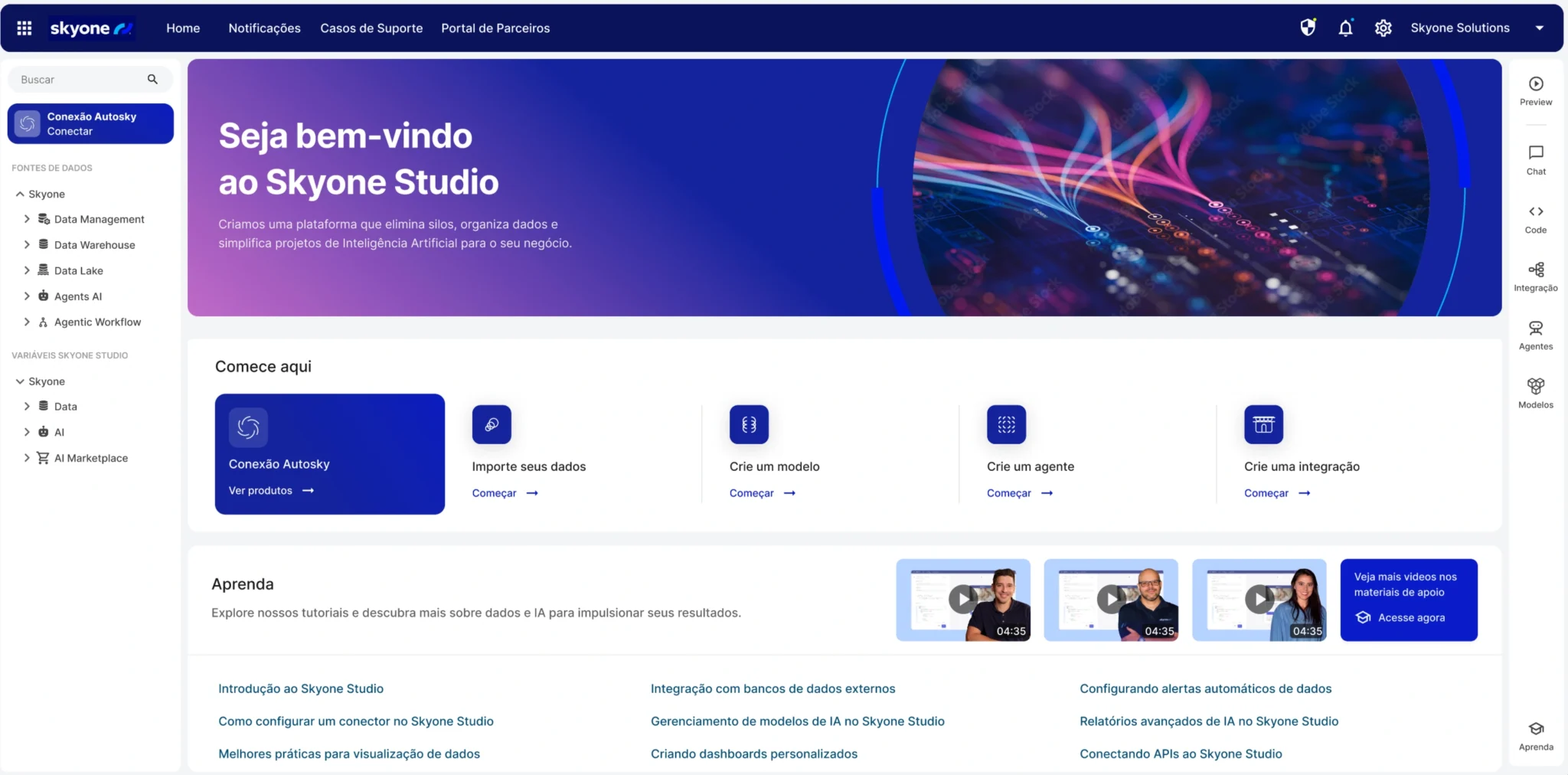
Task: Open Agentes panel icon
Action: 1536,335
